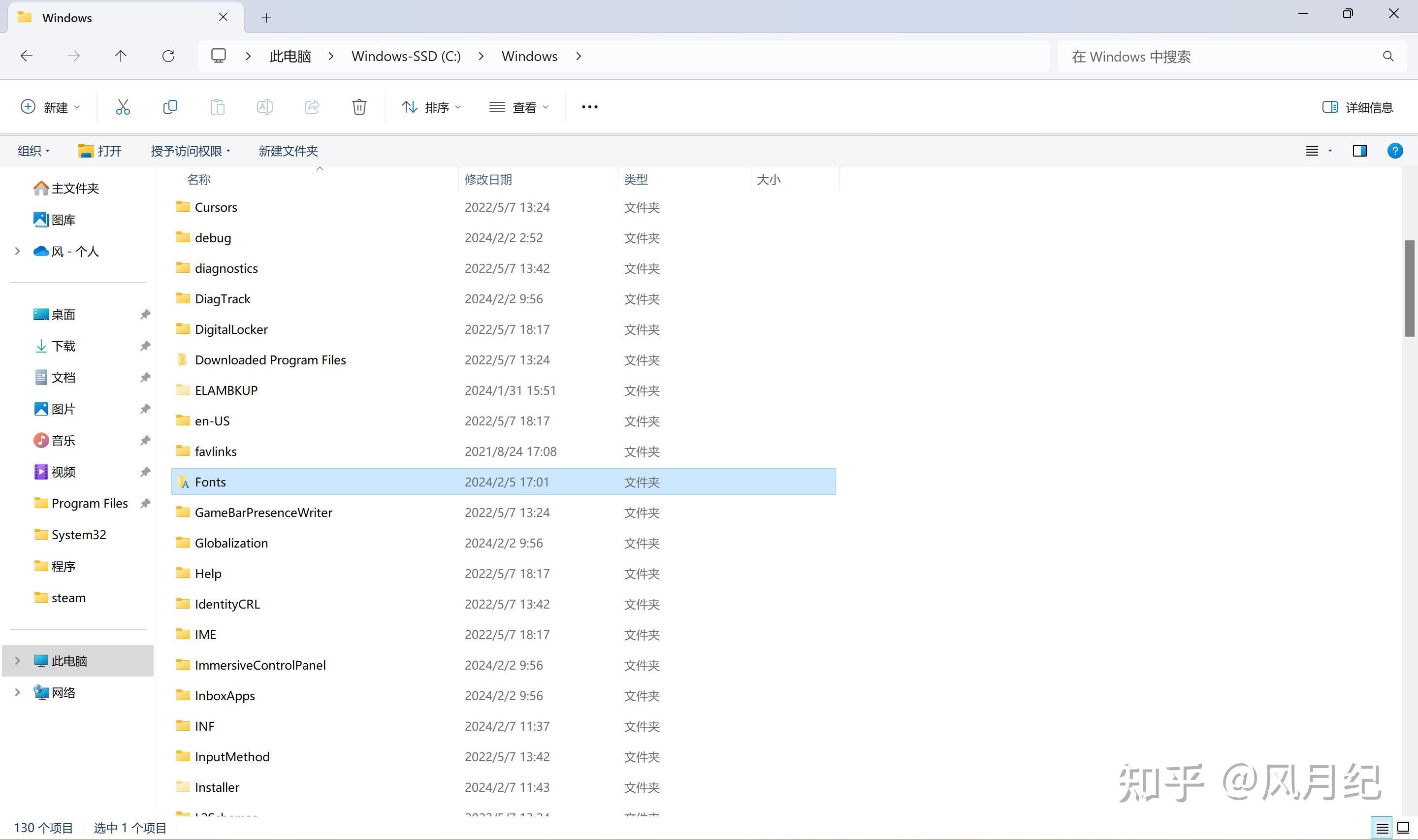Click the Copy icon in toolbar
Viewport: 1418px width, 840px height.
(x=170, y=107)
